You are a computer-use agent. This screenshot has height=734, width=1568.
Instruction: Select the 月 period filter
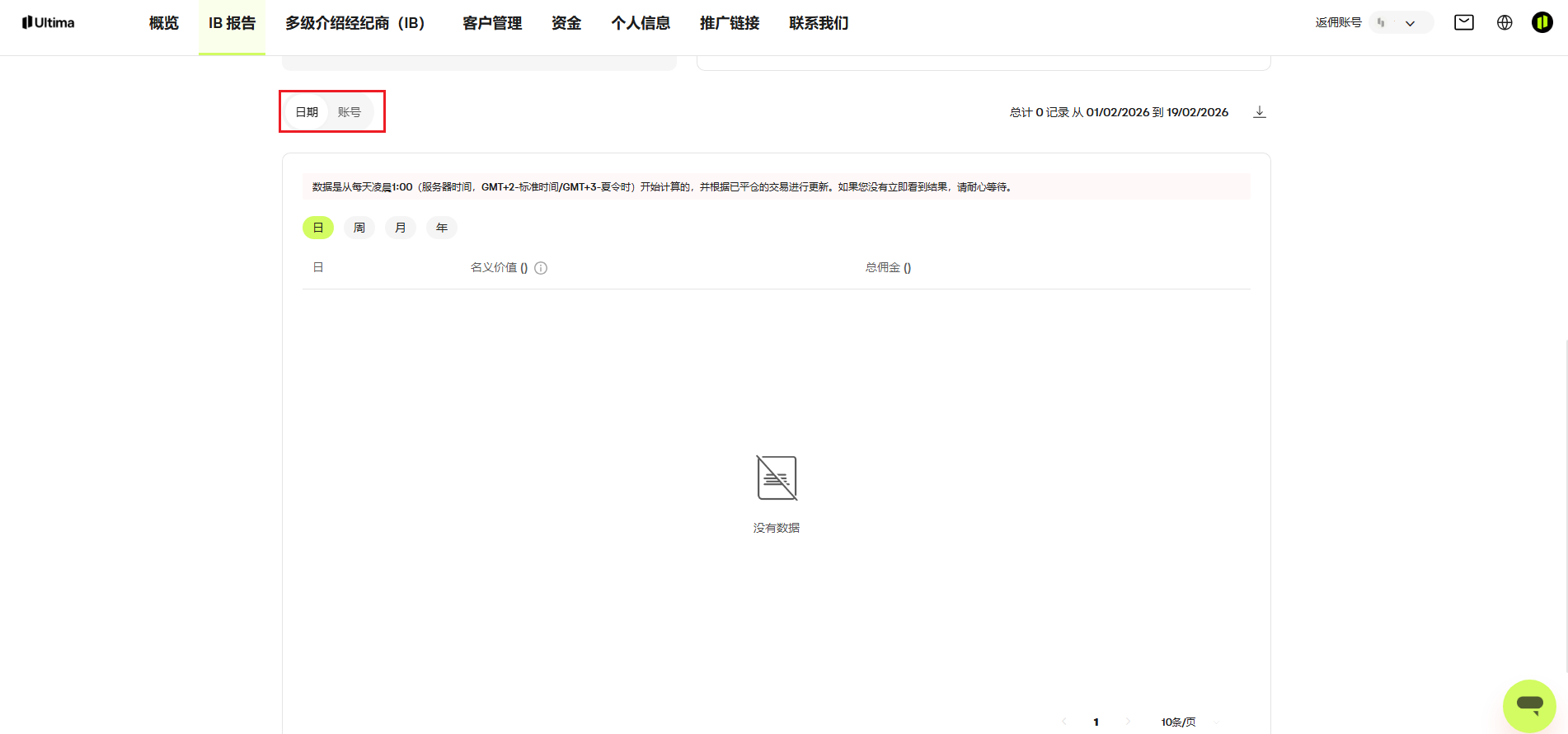(401, 228)
